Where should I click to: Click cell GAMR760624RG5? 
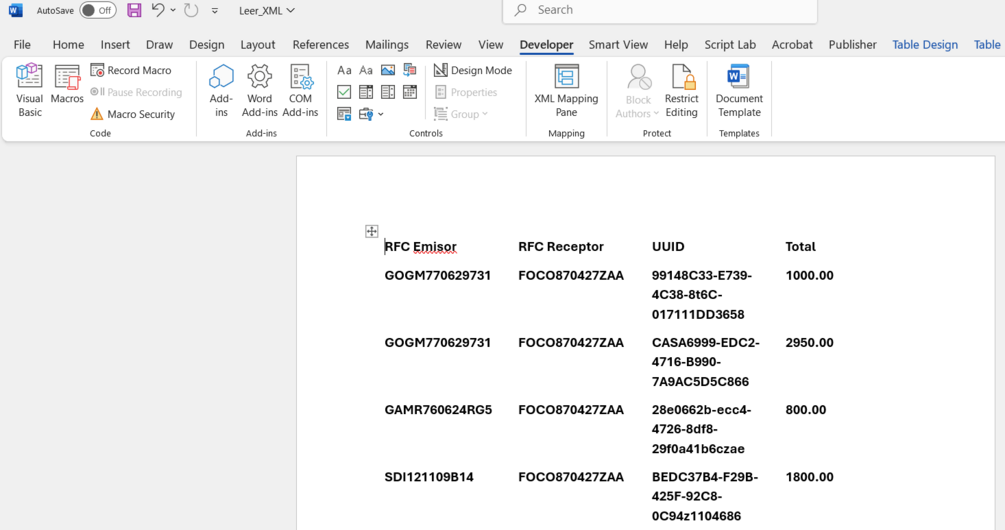pos(438,410)
